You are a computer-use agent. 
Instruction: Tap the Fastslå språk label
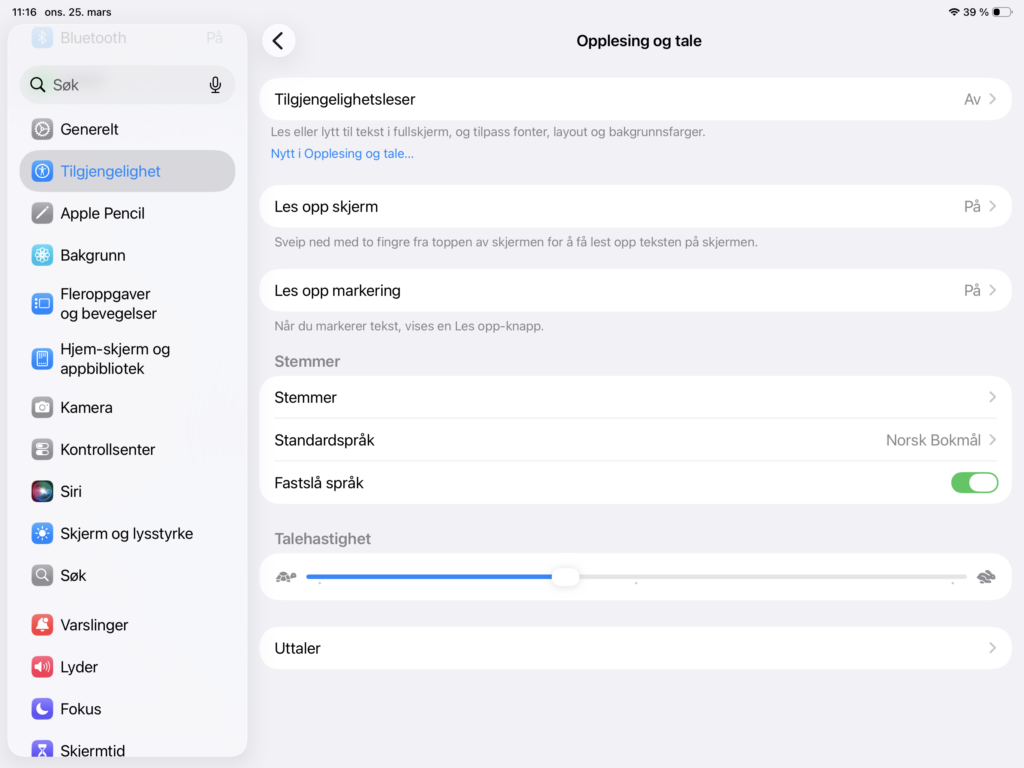tap(319, 483)
